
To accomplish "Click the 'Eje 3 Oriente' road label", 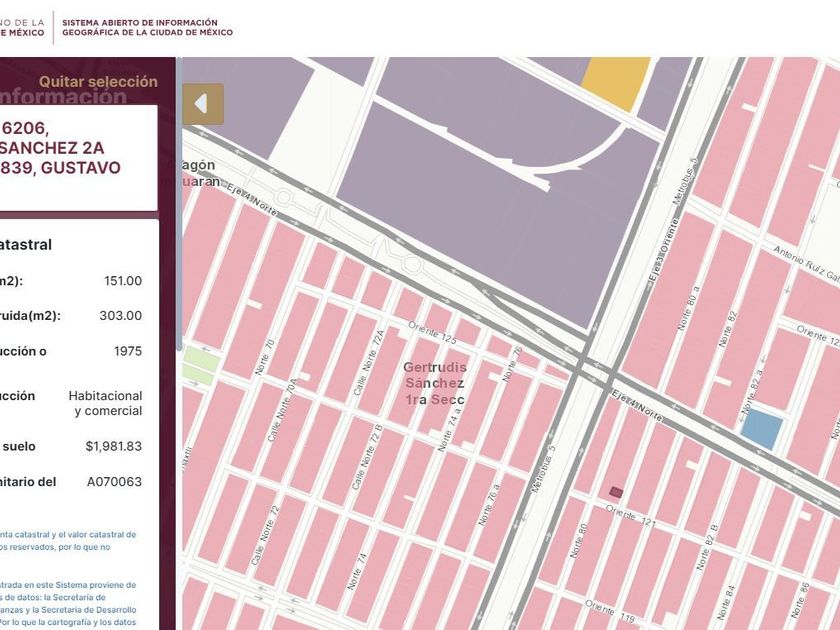I will (663, 252).
